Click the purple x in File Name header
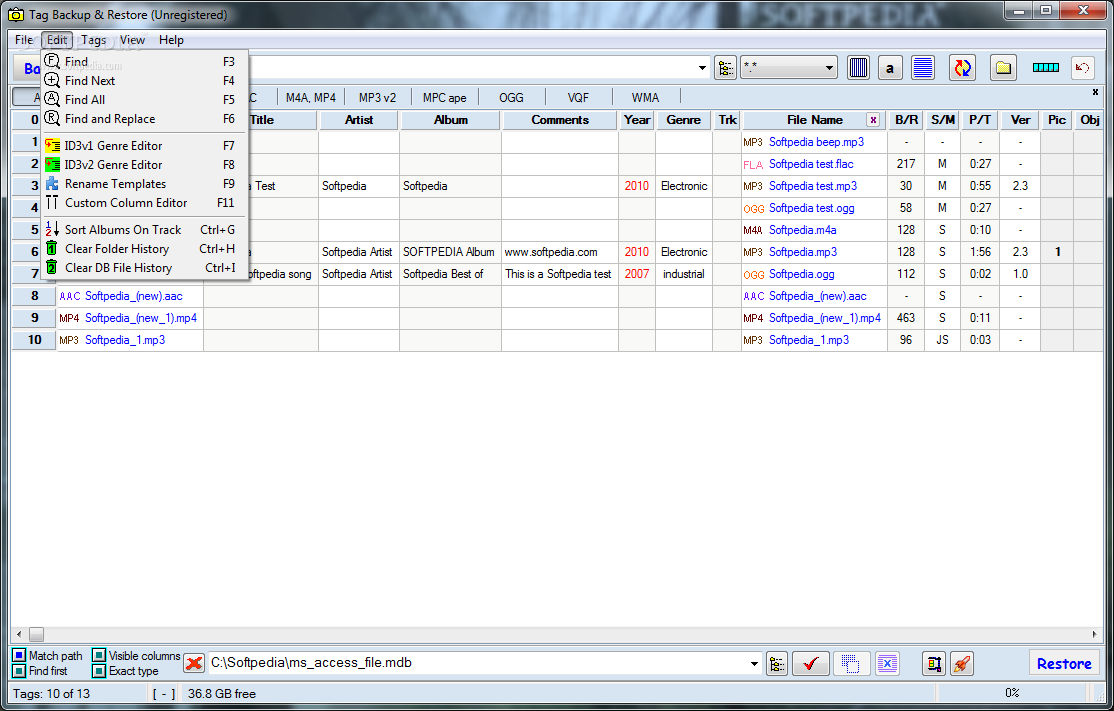Viewport: 1114px width, 711px height. point(873,120)
